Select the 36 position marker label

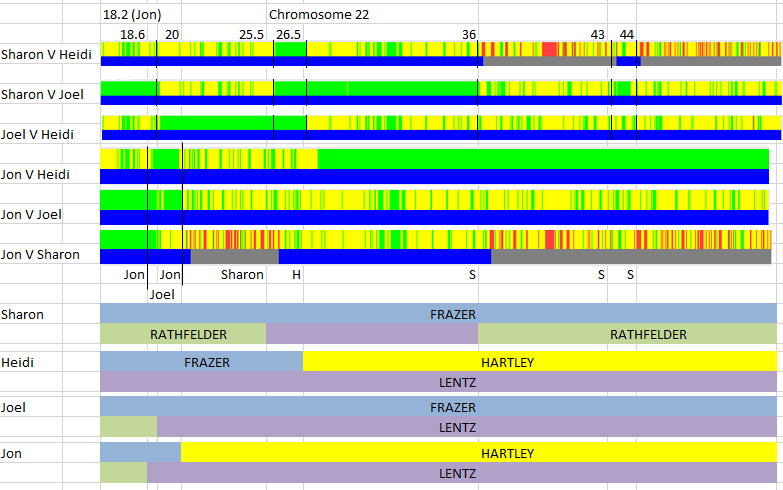[x=469, y=35]
